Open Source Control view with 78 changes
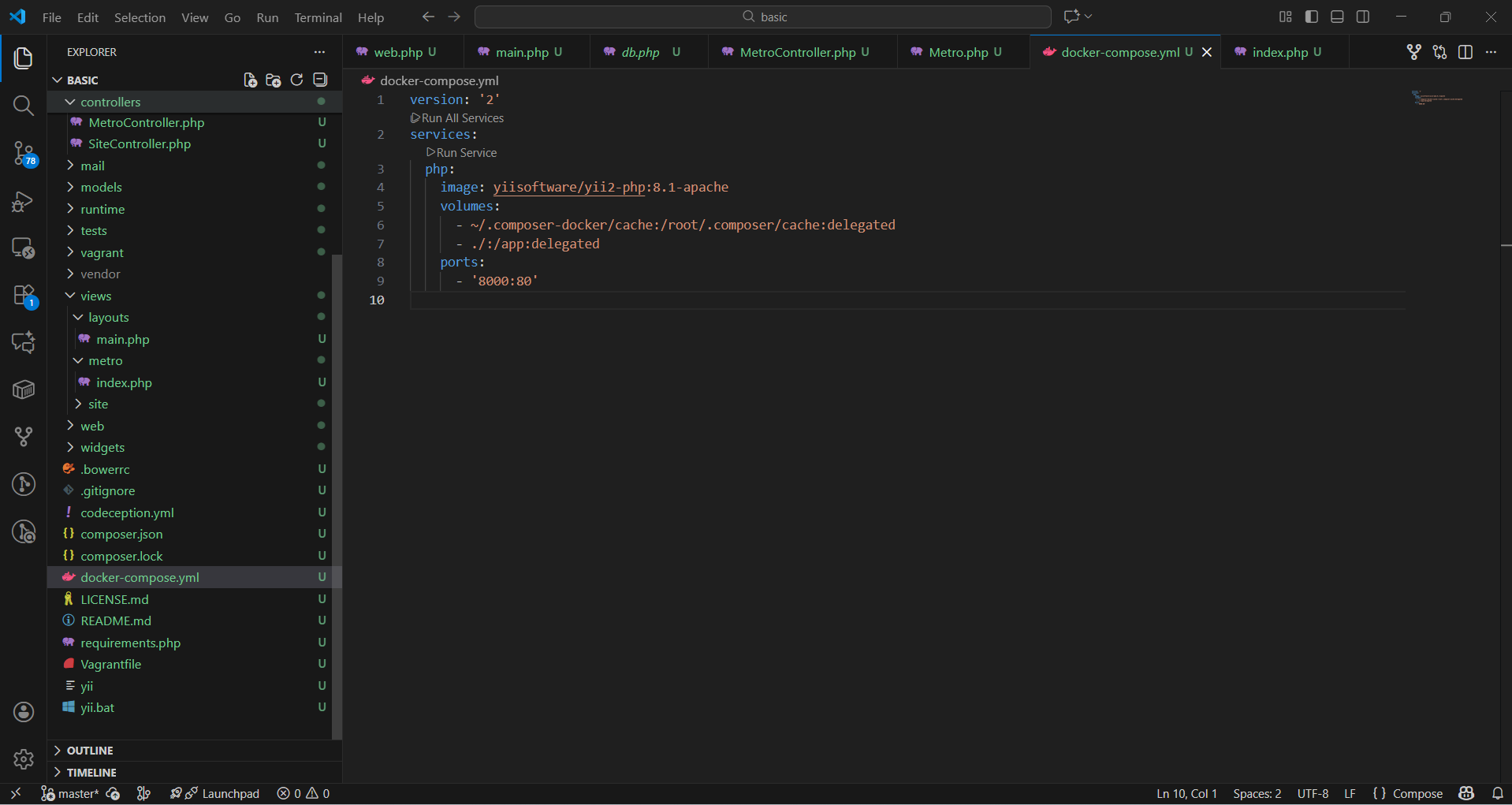Image resolution: width=1512 pixels, height=805 pixels. point(23,153)
